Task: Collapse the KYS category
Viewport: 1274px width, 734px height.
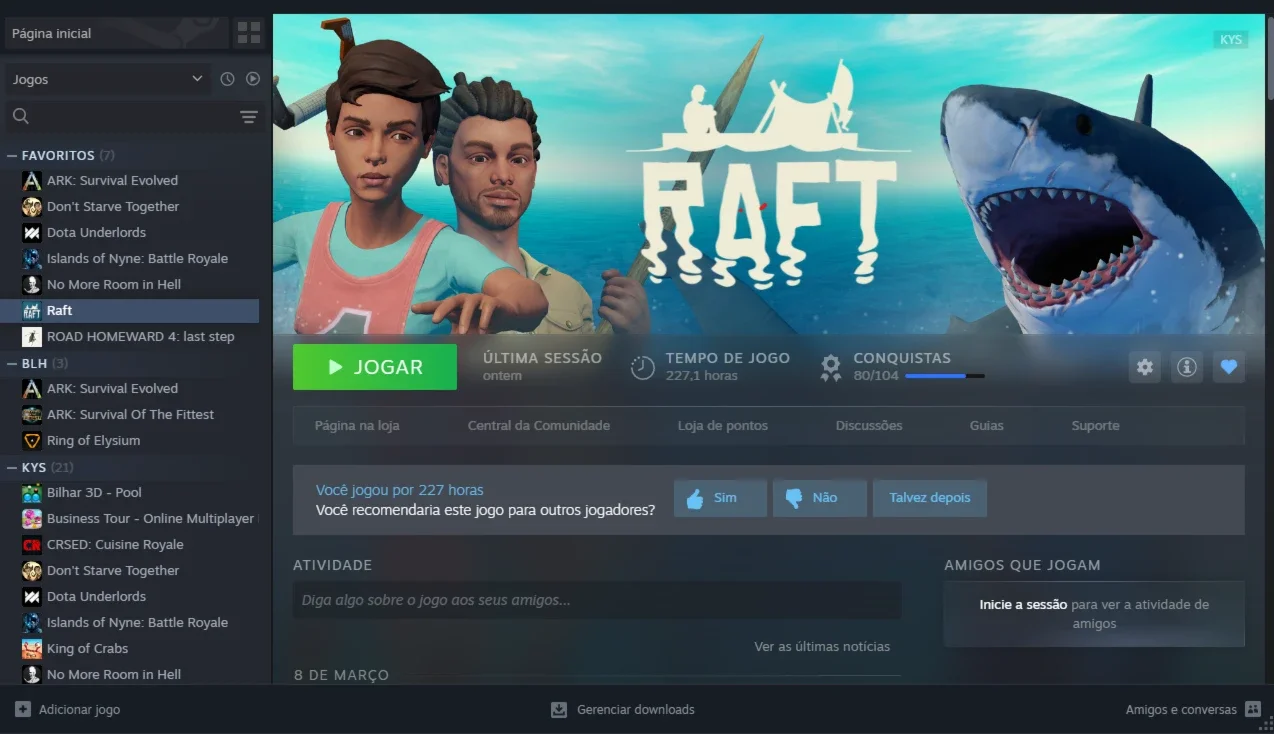Action: pos(12,468)
